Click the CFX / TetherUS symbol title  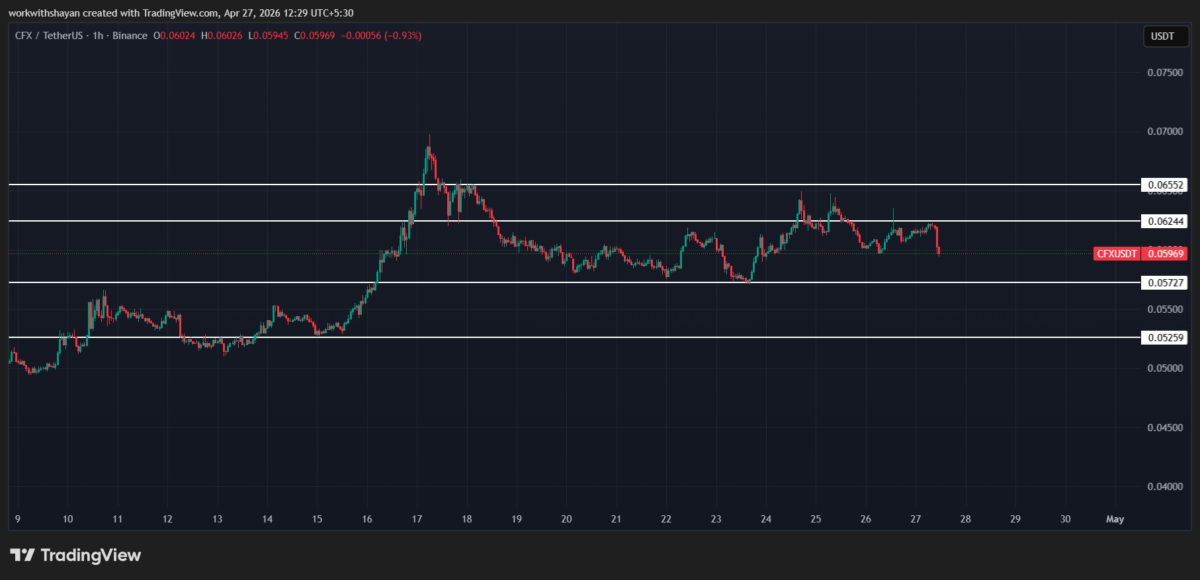pyautogui.click(x=49, y=36)
